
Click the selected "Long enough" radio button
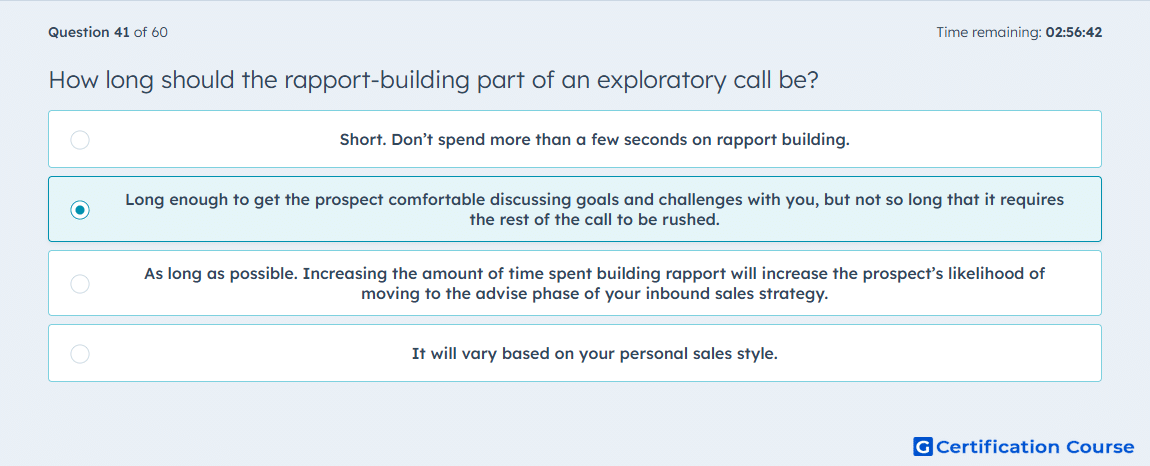coord(80,210)
